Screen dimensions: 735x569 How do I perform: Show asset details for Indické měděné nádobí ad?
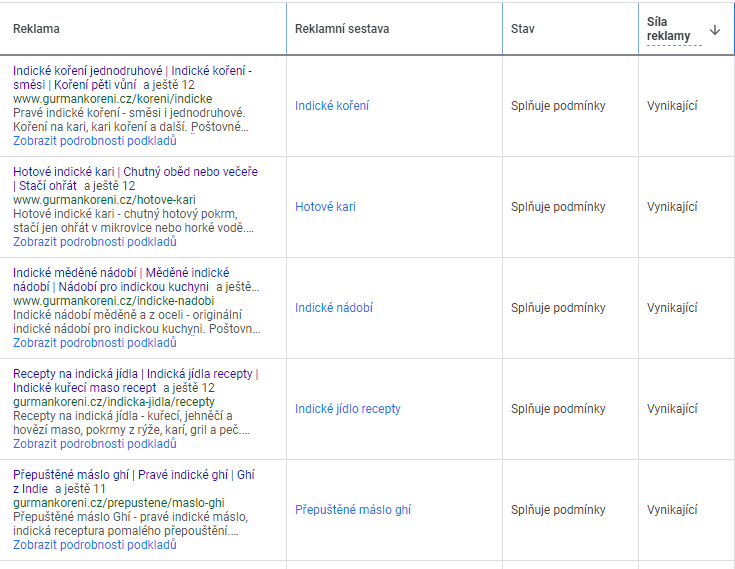95,343
